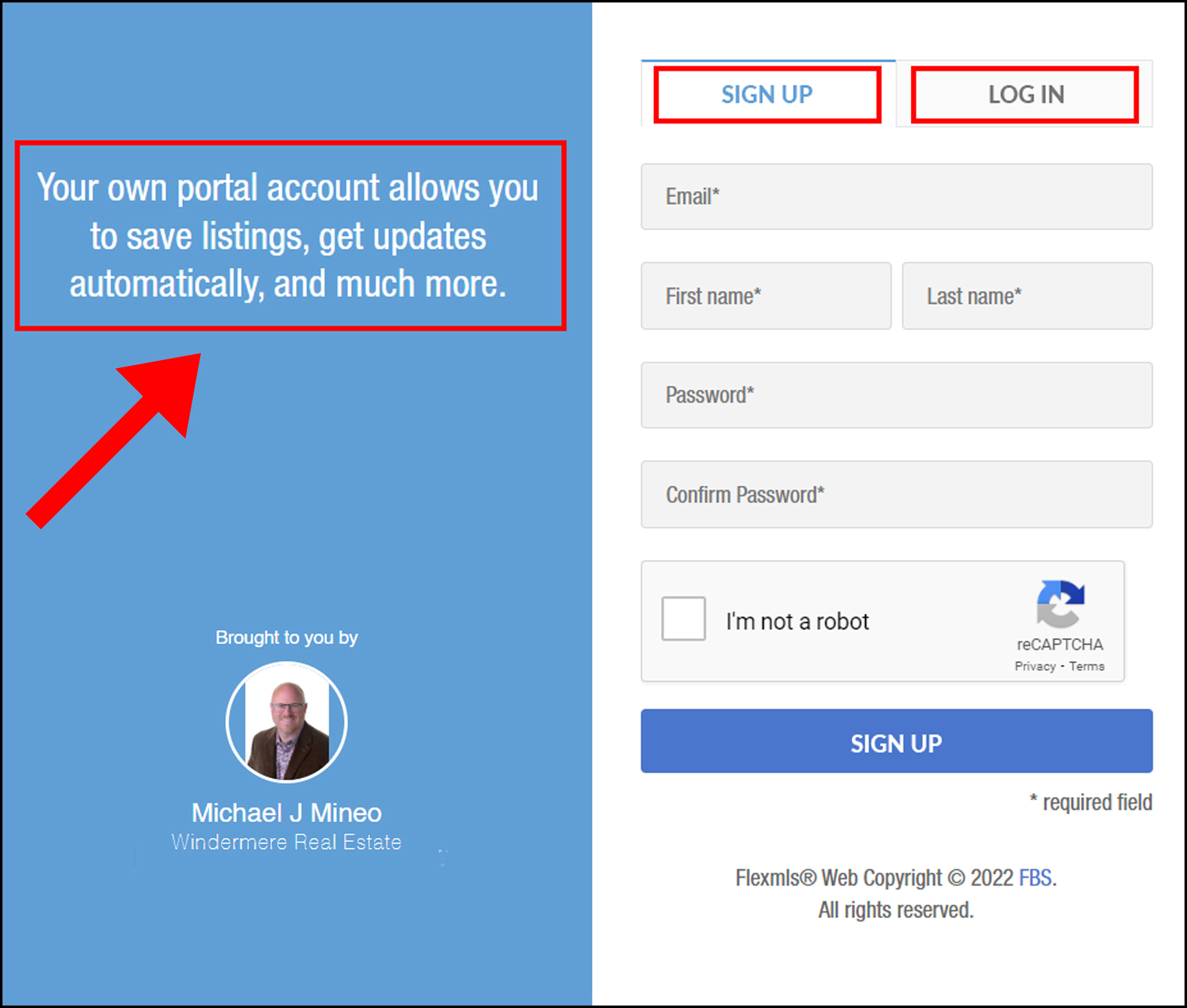
Task: Open the LOG IN tab
Action: (1025, 95)
